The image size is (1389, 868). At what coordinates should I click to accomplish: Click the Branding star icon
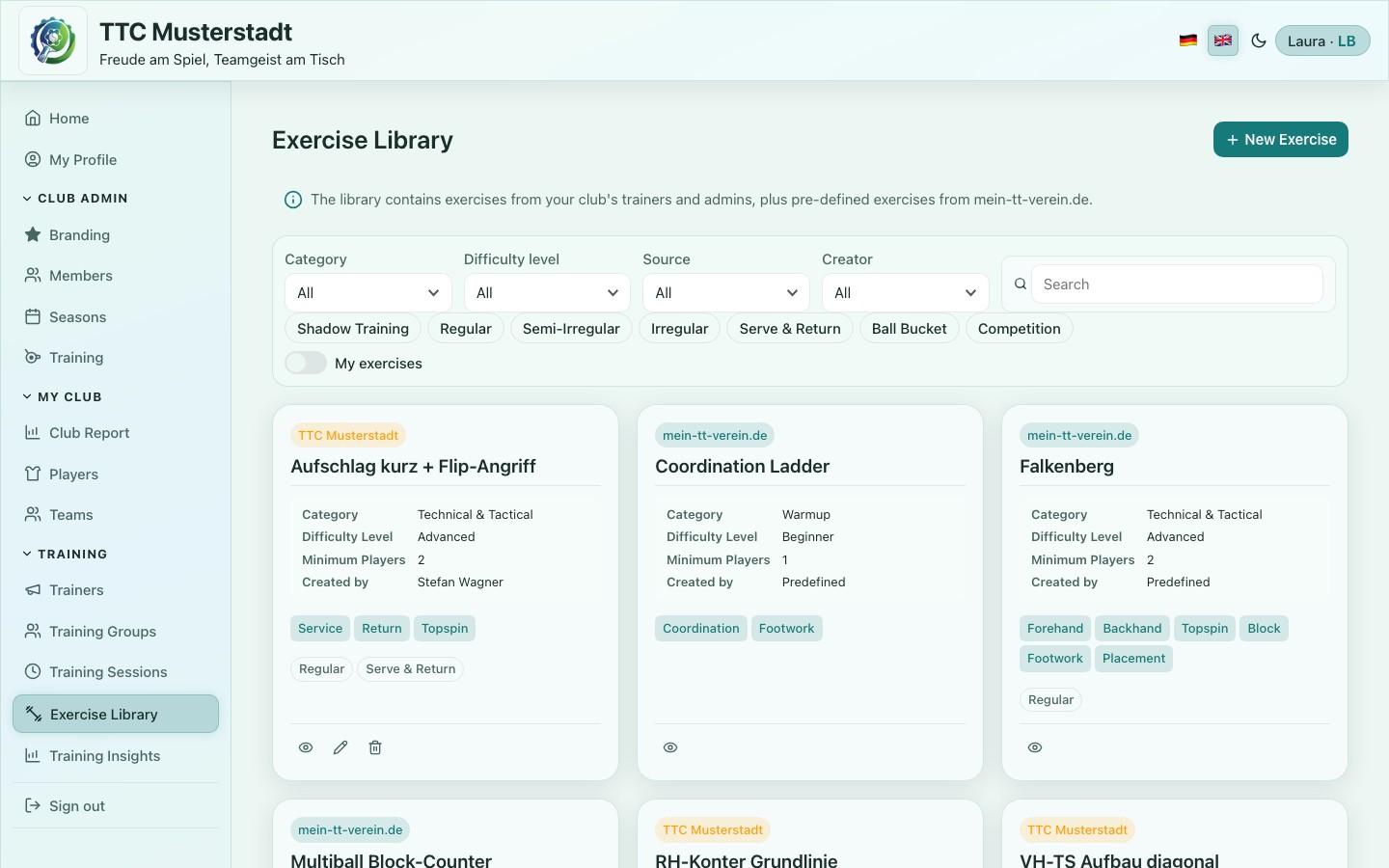pos(33,234)
